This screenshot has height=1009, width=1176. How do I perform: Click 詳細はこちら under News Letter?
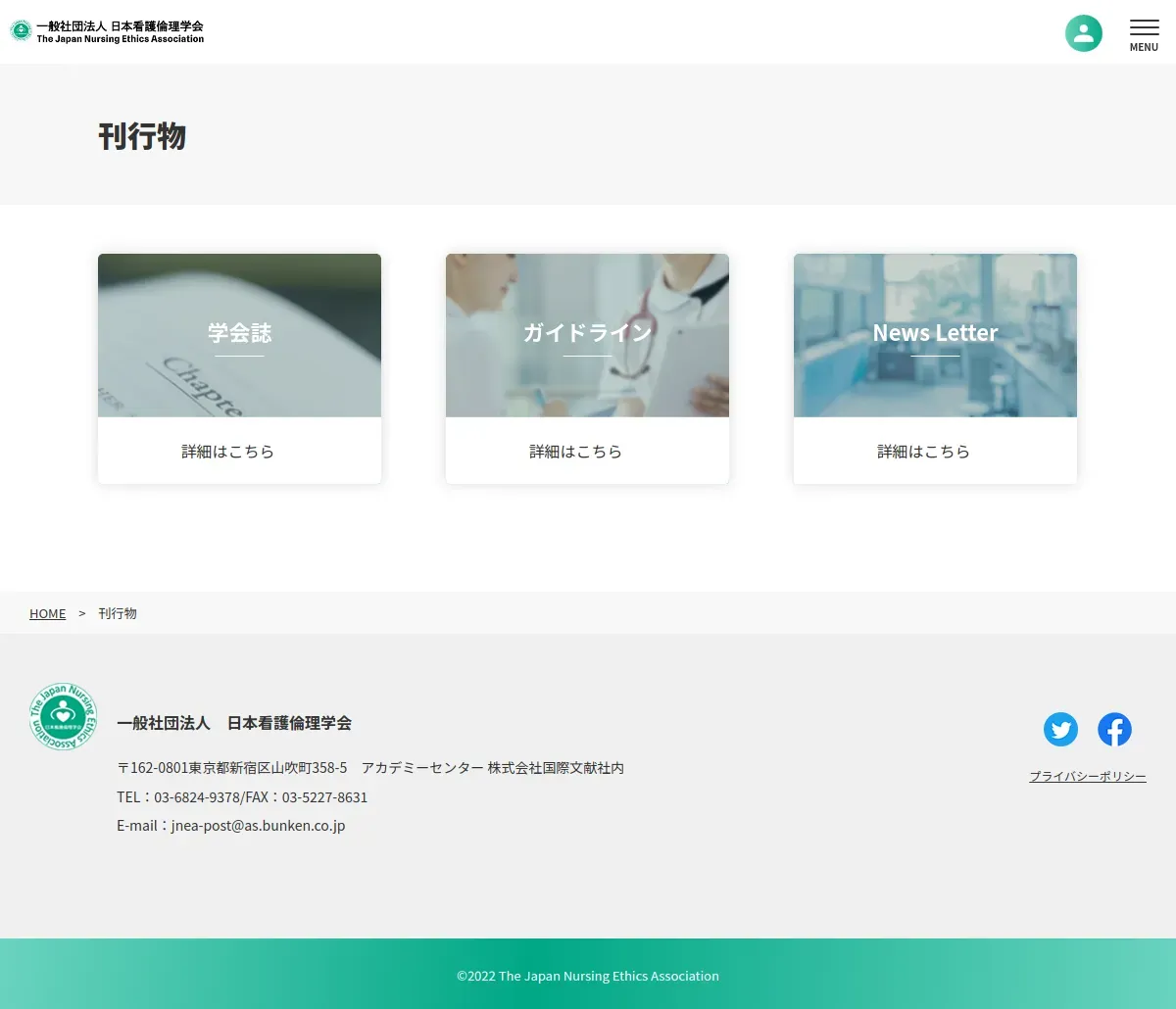(x=923, y=452)
